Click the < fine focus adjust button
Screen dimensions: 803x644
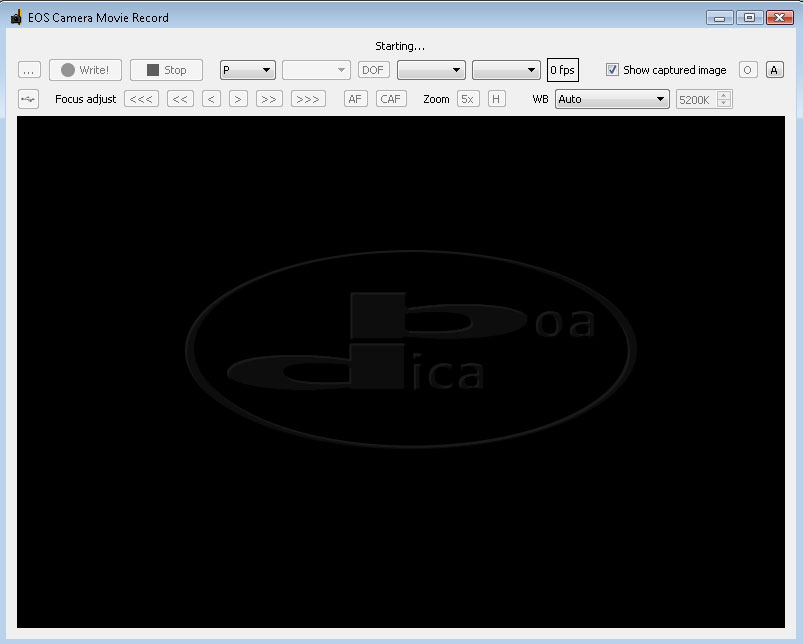(x=212, y=99)
